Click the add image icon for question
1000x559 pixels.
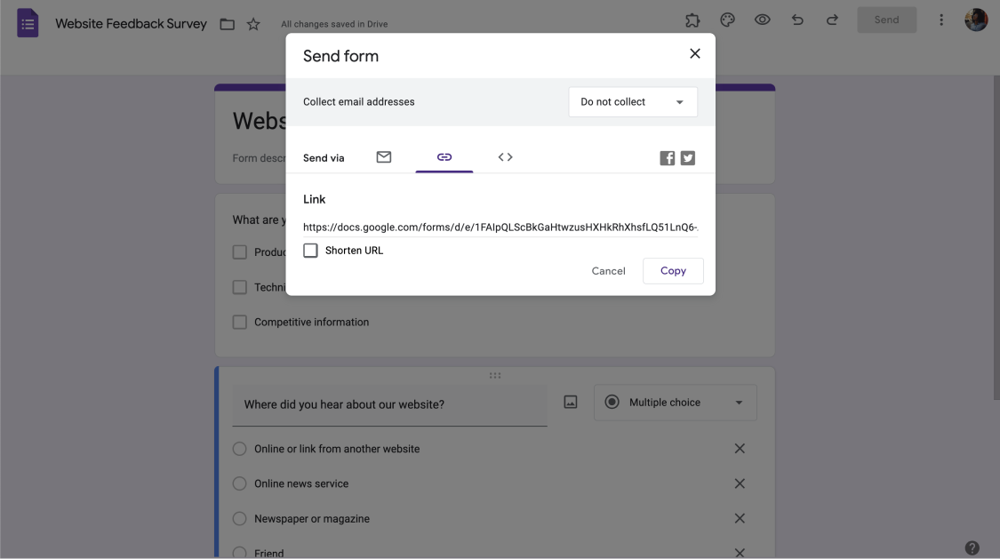(x=570, y=402)
